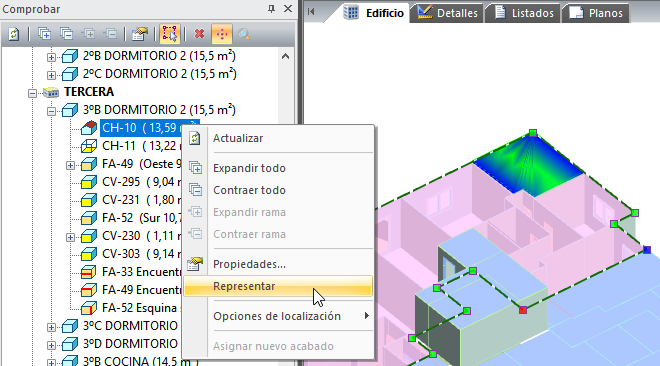The height and width of the screenshot is (366, 660).
Task: Collapse the TERCERA floor node
Action: click(x=32, y=93)
